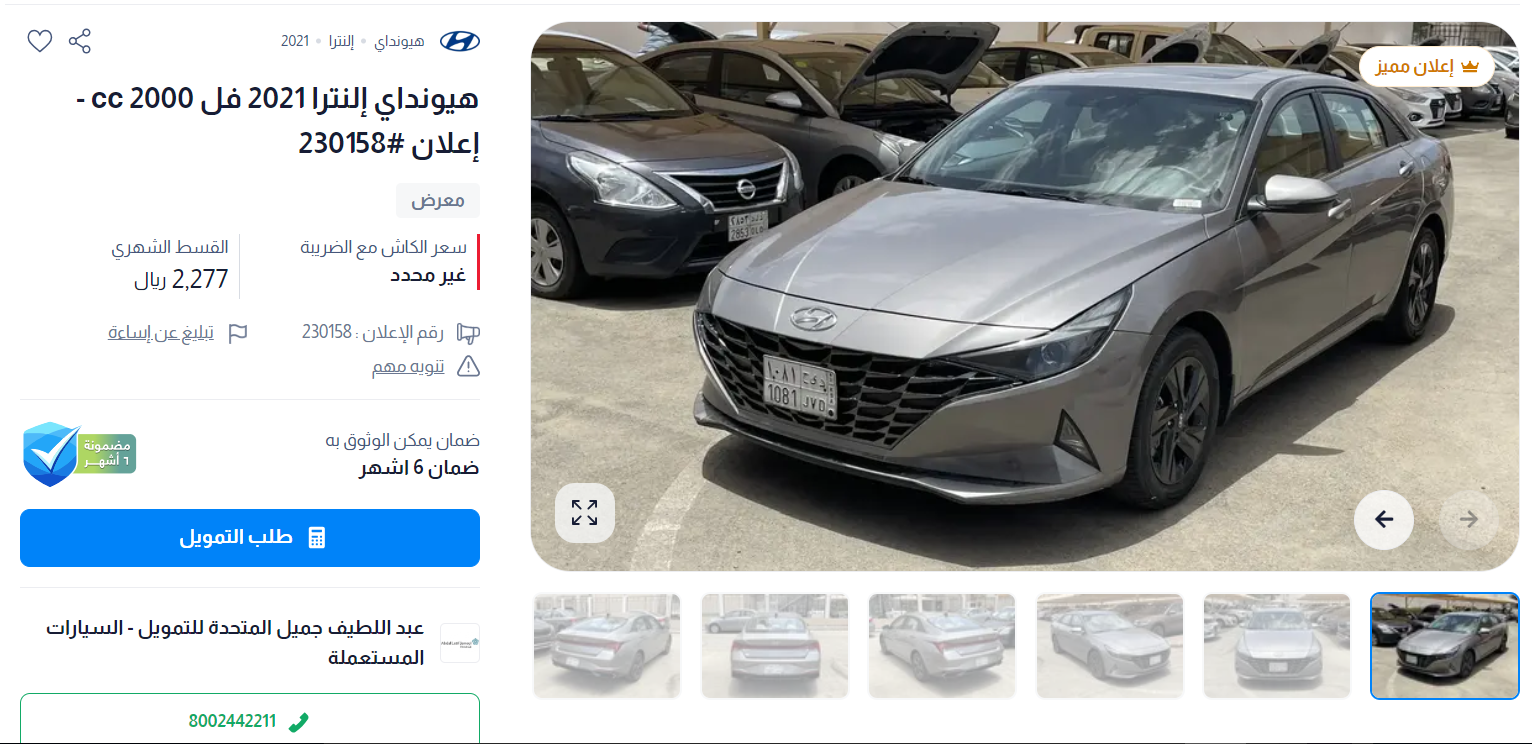This screenshot has width=1532, height=744.
Task: Advance gallery with grey right arrow
Action: coord(1469,519)
